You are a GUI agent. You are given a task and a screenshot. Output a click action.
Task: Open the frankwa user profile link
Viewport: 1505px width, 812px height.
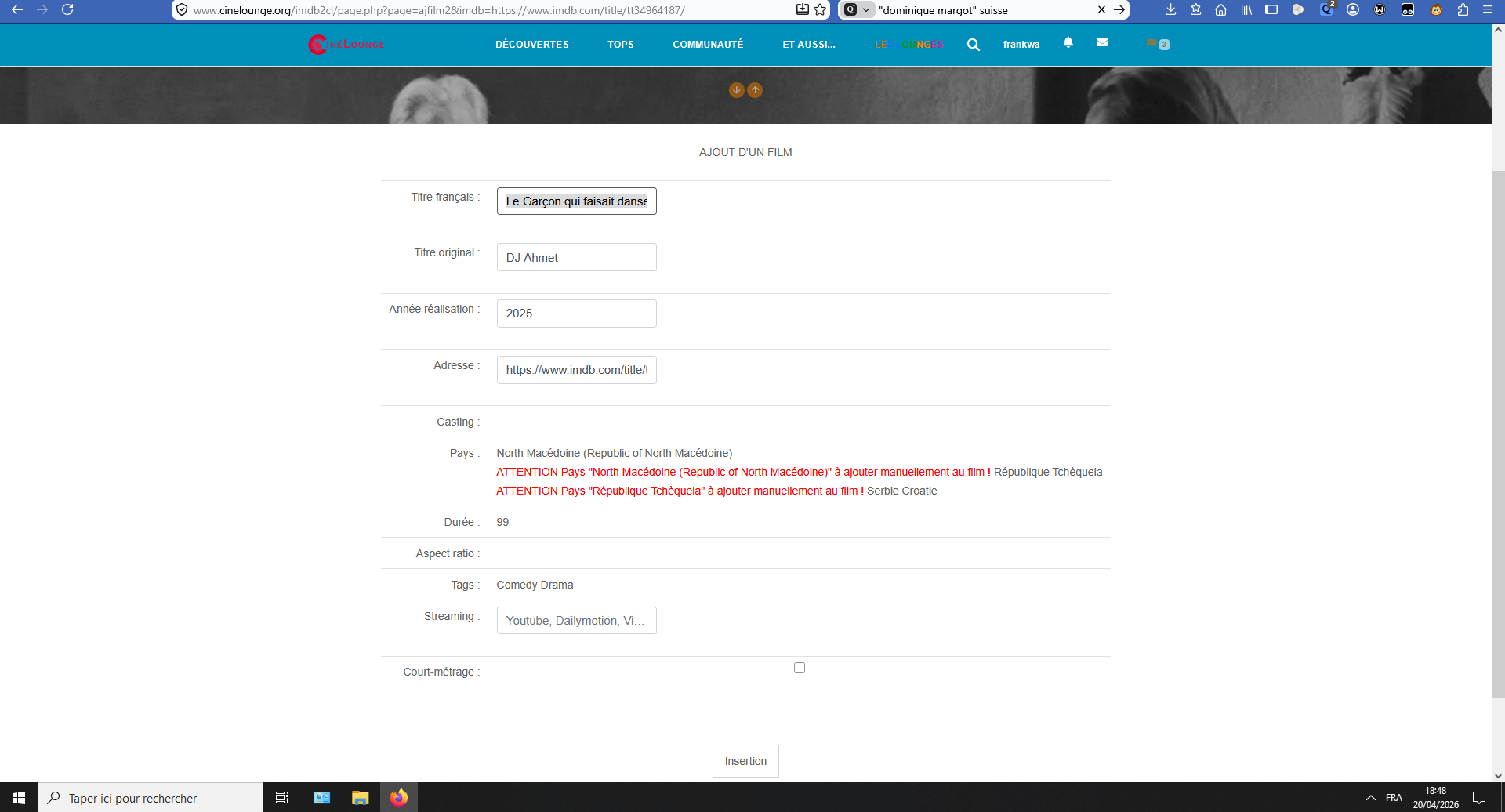1021,45
